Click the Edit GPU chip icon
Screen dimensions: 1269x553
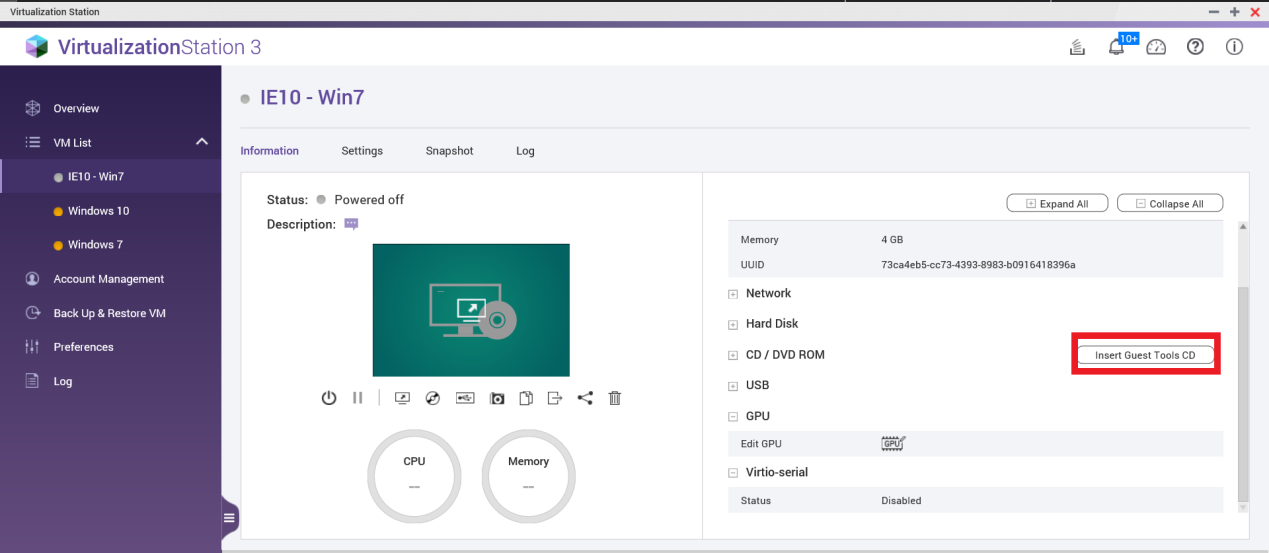point(893,443)
